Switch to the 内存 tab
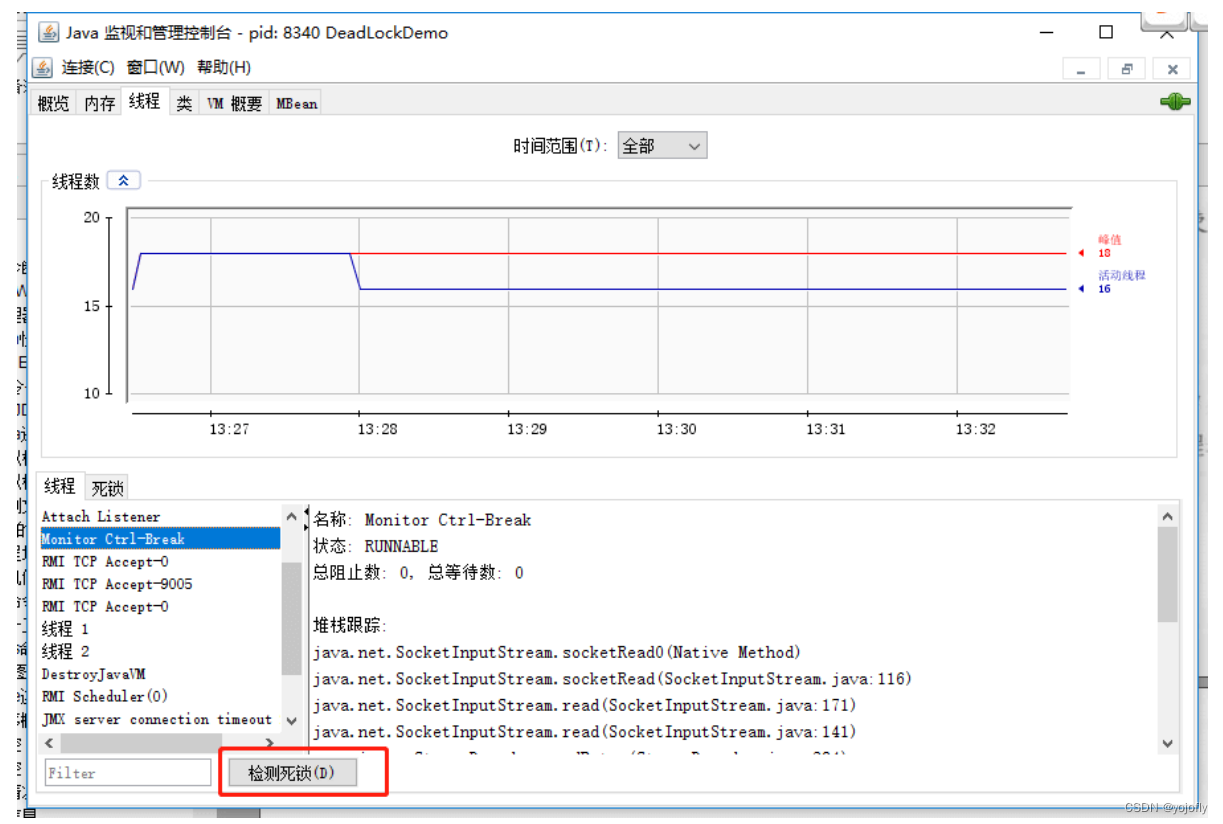This screenshot has height=824, width=1223. pyautogui.click(x=99, y=103)
